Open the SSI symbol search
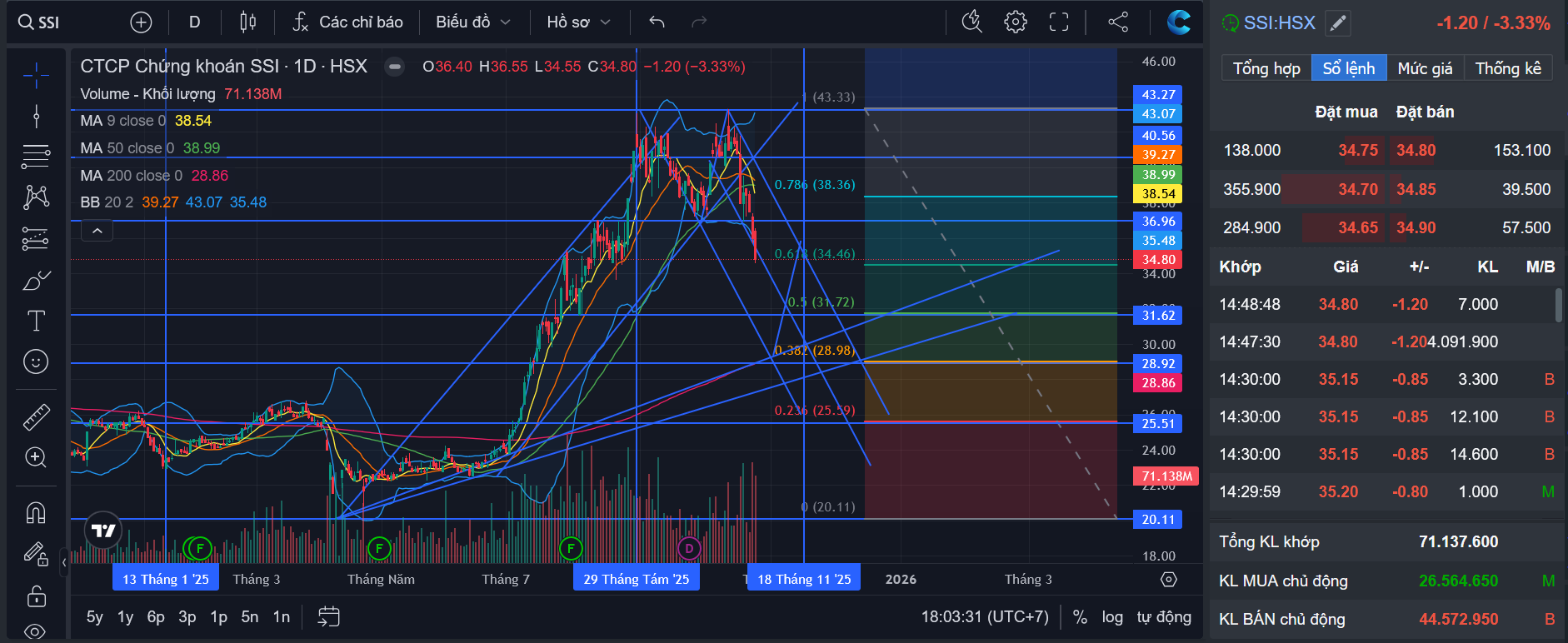Screen dimensions: 1568x643 click(39, 22)
